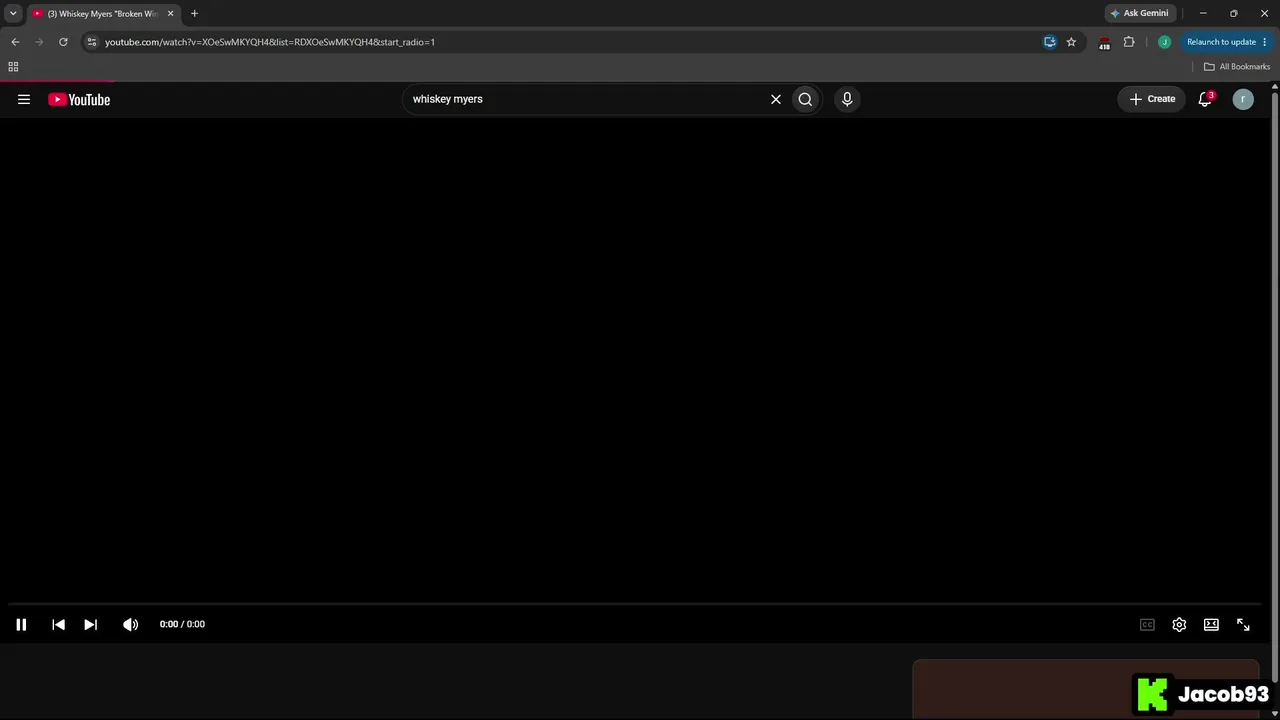Open Chrome three-dot menu
1280x720 pixels.
(x=1265, y=42)
